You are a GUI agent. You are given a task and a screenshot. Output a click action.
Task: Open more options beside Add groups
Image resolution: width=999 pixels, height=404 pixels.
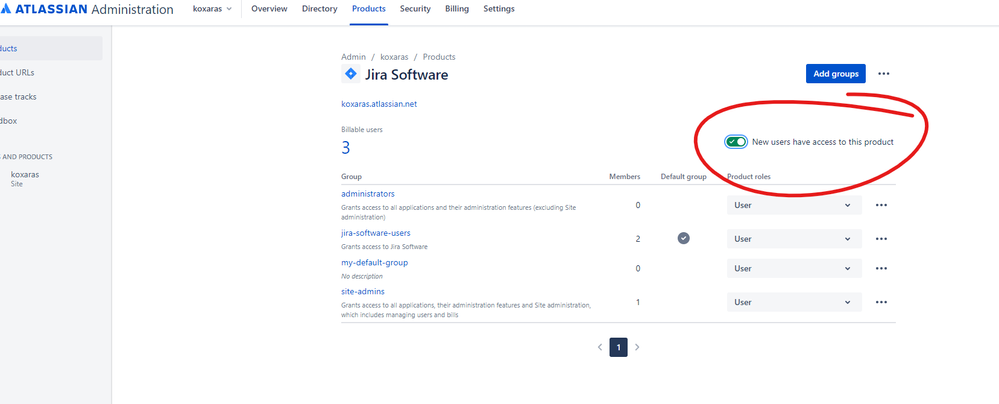point(883,74)
